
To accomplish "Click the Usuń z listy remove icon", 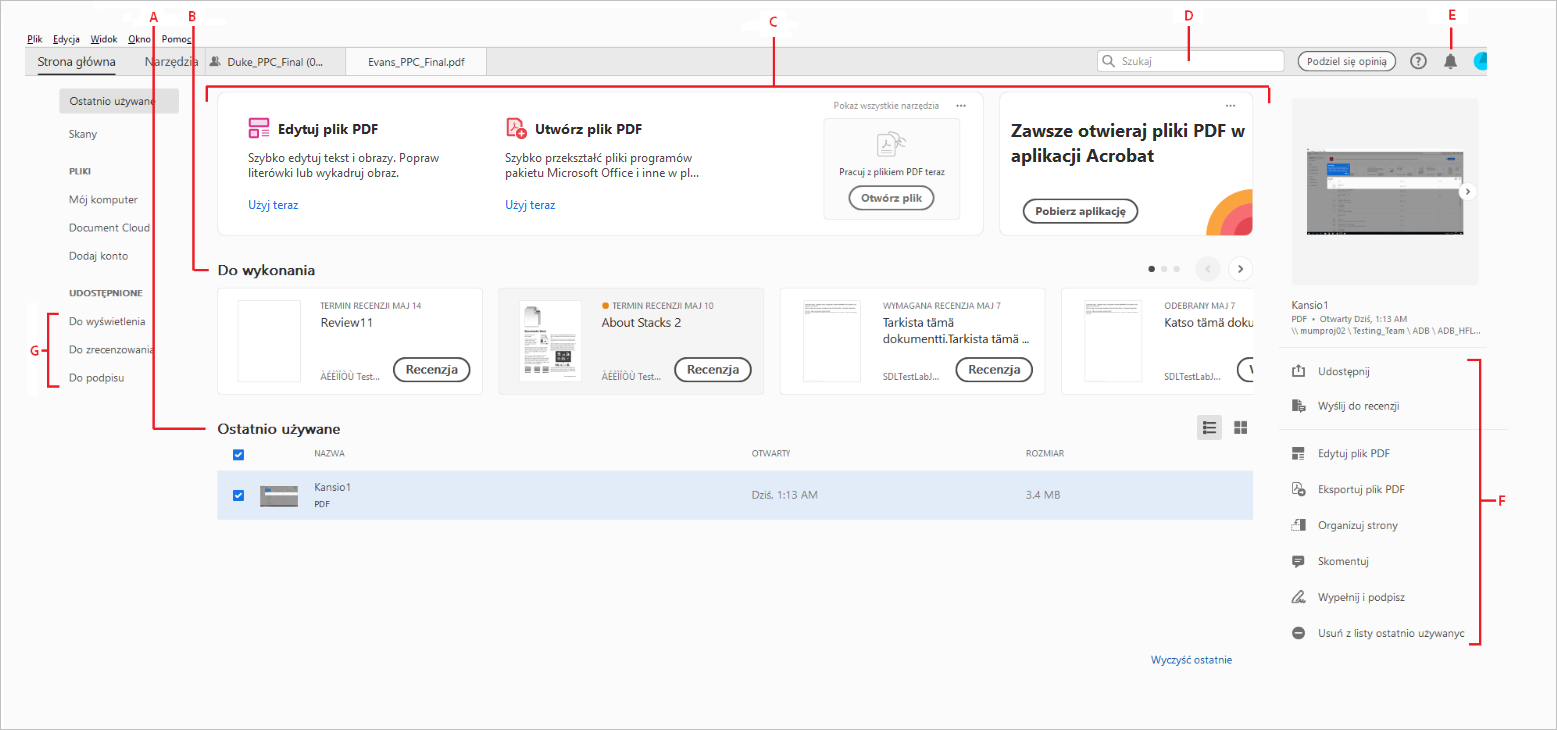I will [1299, 633].
